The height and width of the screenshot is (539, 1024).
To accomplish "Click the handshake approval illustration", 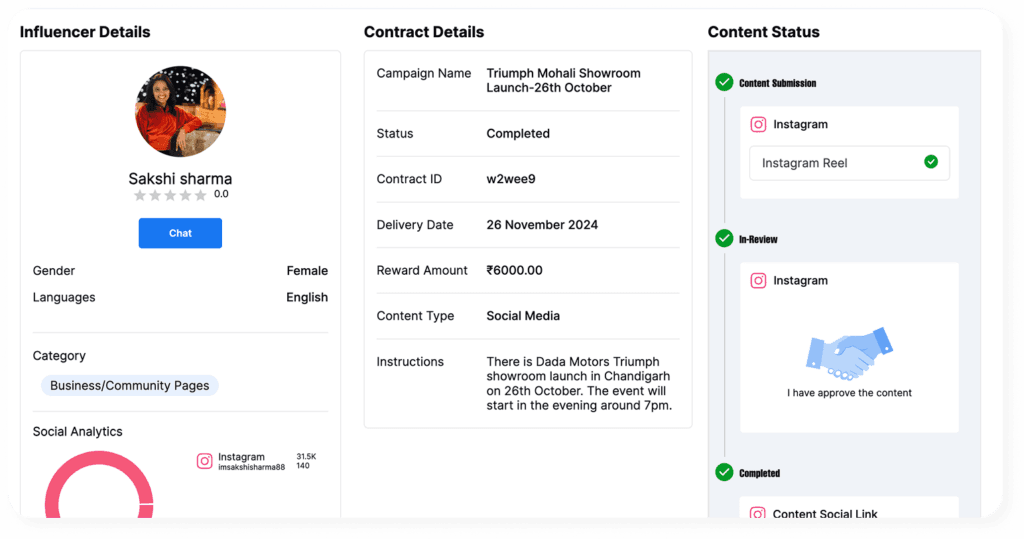I will tap(849, 352).
